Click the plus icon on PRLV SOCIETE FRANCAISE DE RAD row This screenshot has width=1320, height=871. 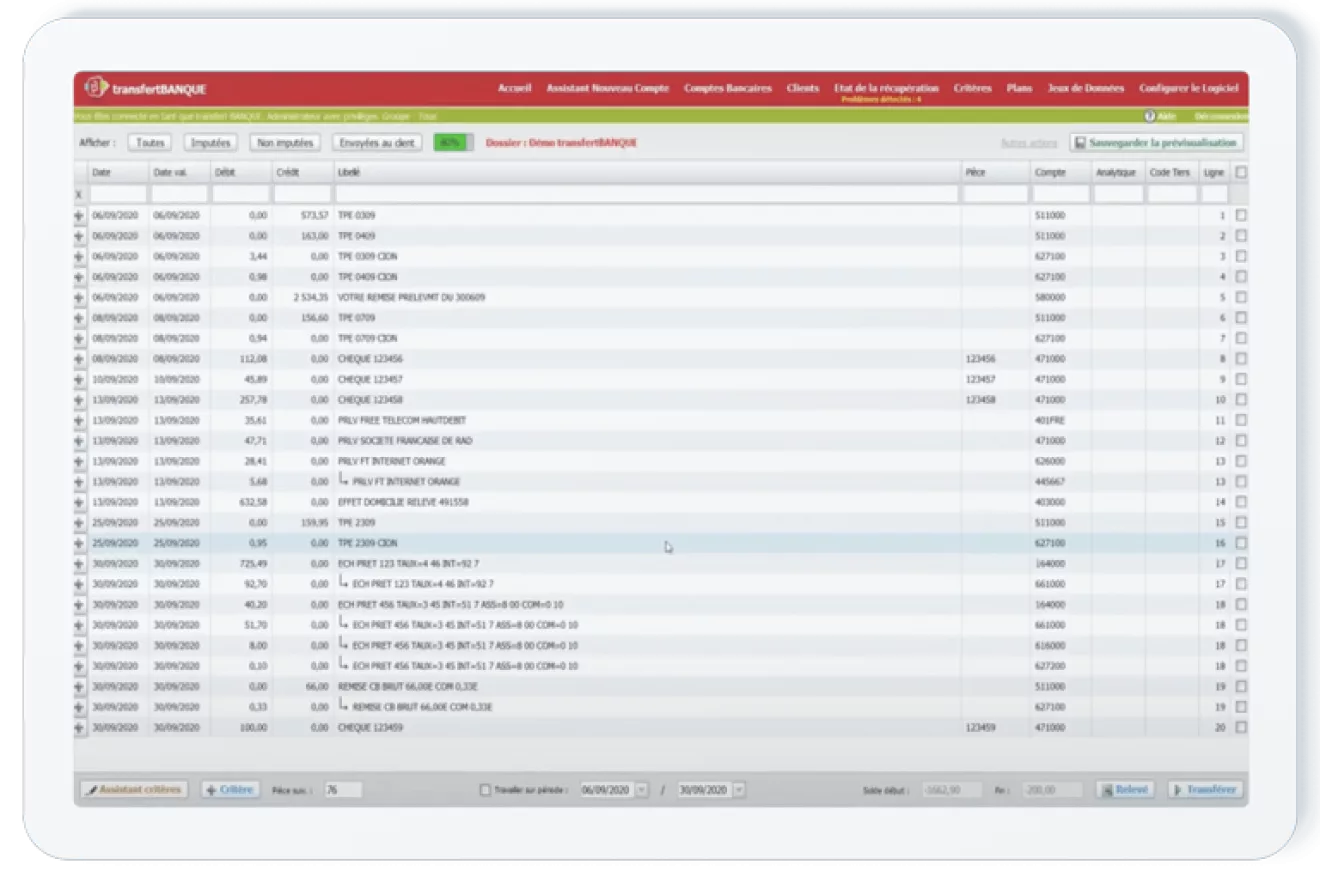pos(79,441)
